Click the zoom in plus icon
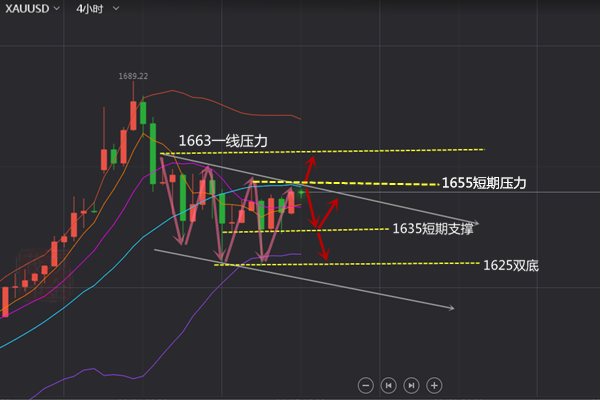The width and height of the screenshot is (600, 400). coord(434,384)
